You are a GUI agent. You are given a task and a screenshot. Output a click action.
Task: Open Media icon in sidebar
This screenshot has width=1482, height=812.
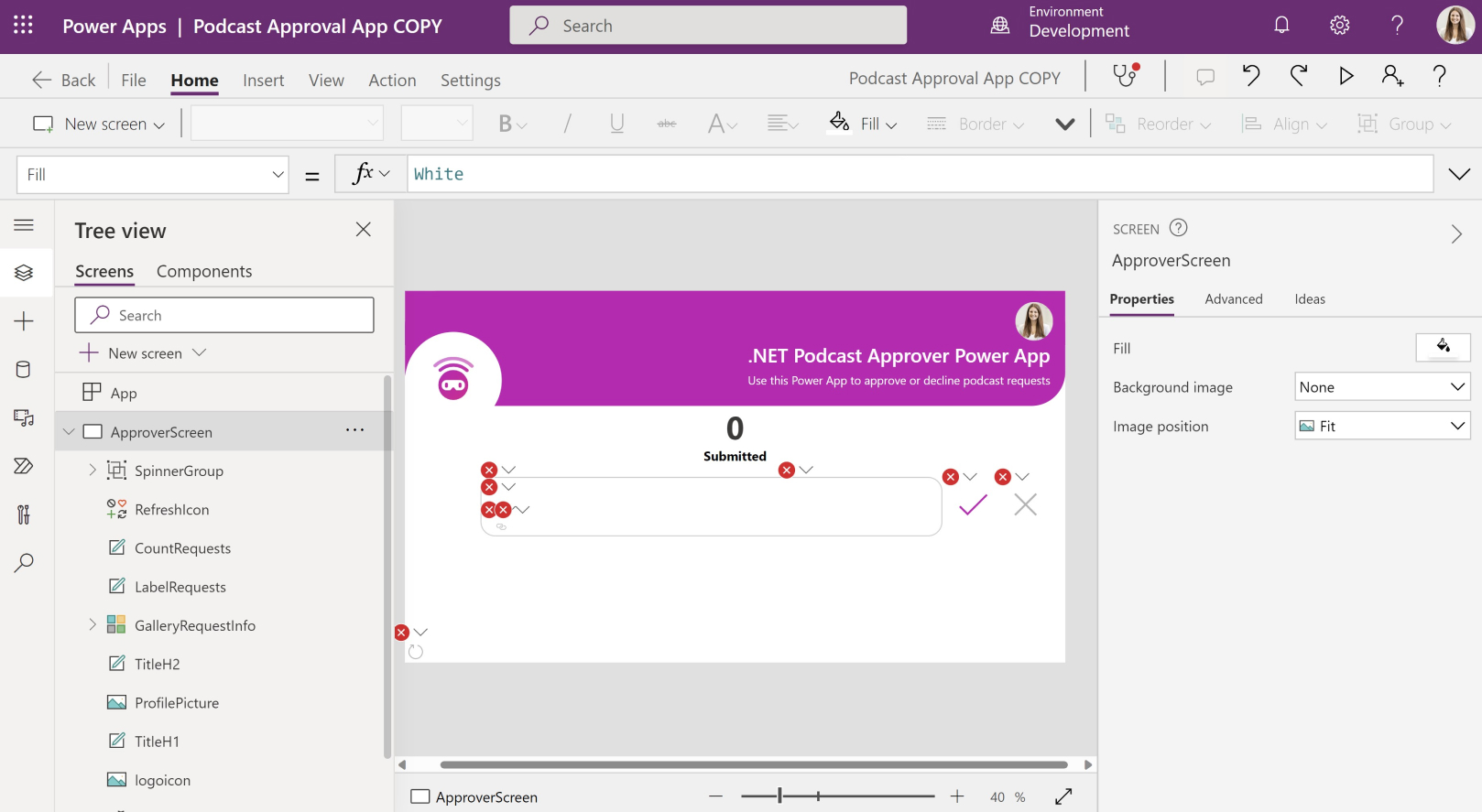point(24,418)
